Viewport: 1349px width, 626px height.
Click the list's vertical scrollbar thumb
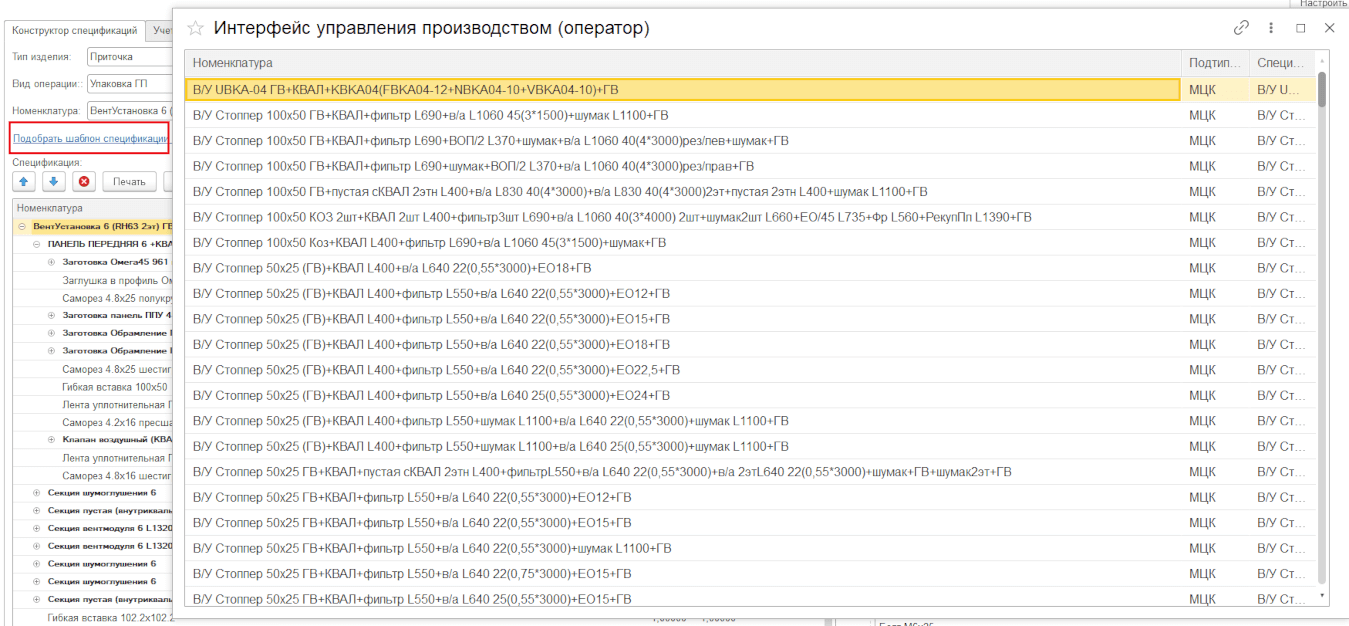[1322, 90]
